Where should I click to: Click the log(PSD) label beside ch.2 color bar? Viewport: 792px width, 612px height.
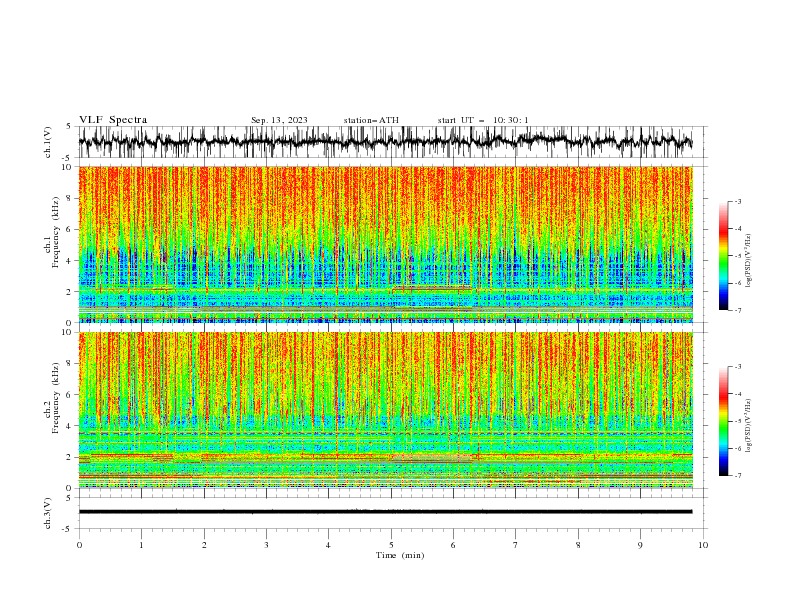click(749, 426)
